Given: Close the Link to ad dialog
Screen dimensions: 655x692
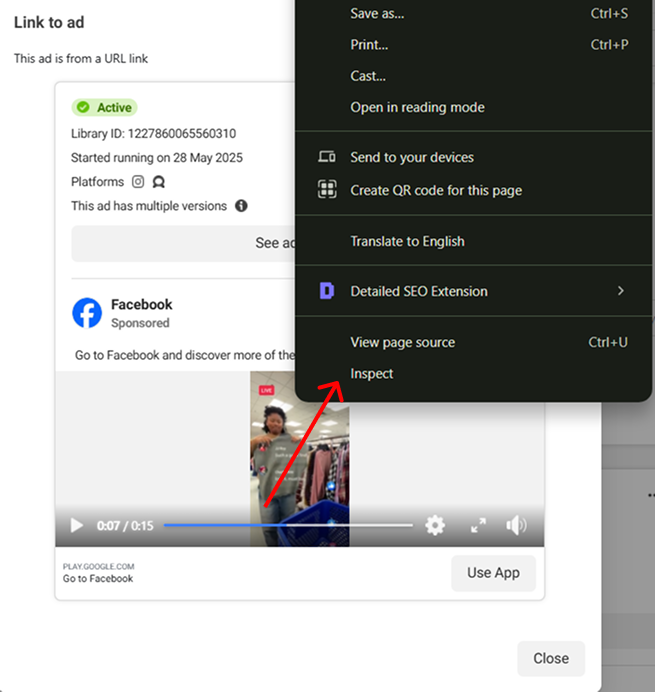Looking at the screenshot, I should pyautogui.click(x=551, y=658).
